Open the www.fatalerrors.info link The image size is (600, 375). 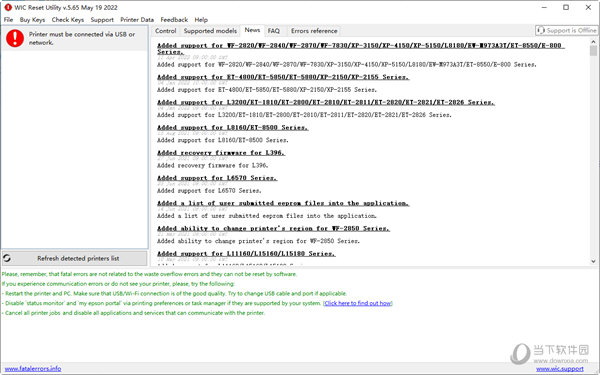pos(33,368)
